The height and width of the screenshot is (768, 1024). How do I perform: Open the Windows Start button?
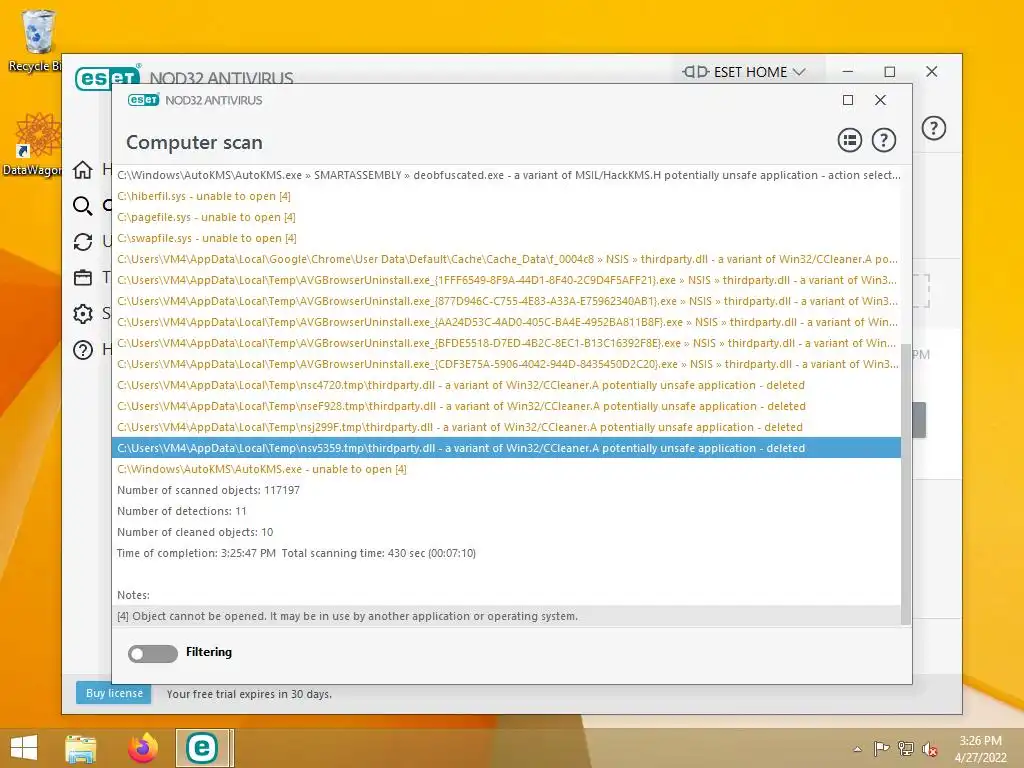point(24,748)
